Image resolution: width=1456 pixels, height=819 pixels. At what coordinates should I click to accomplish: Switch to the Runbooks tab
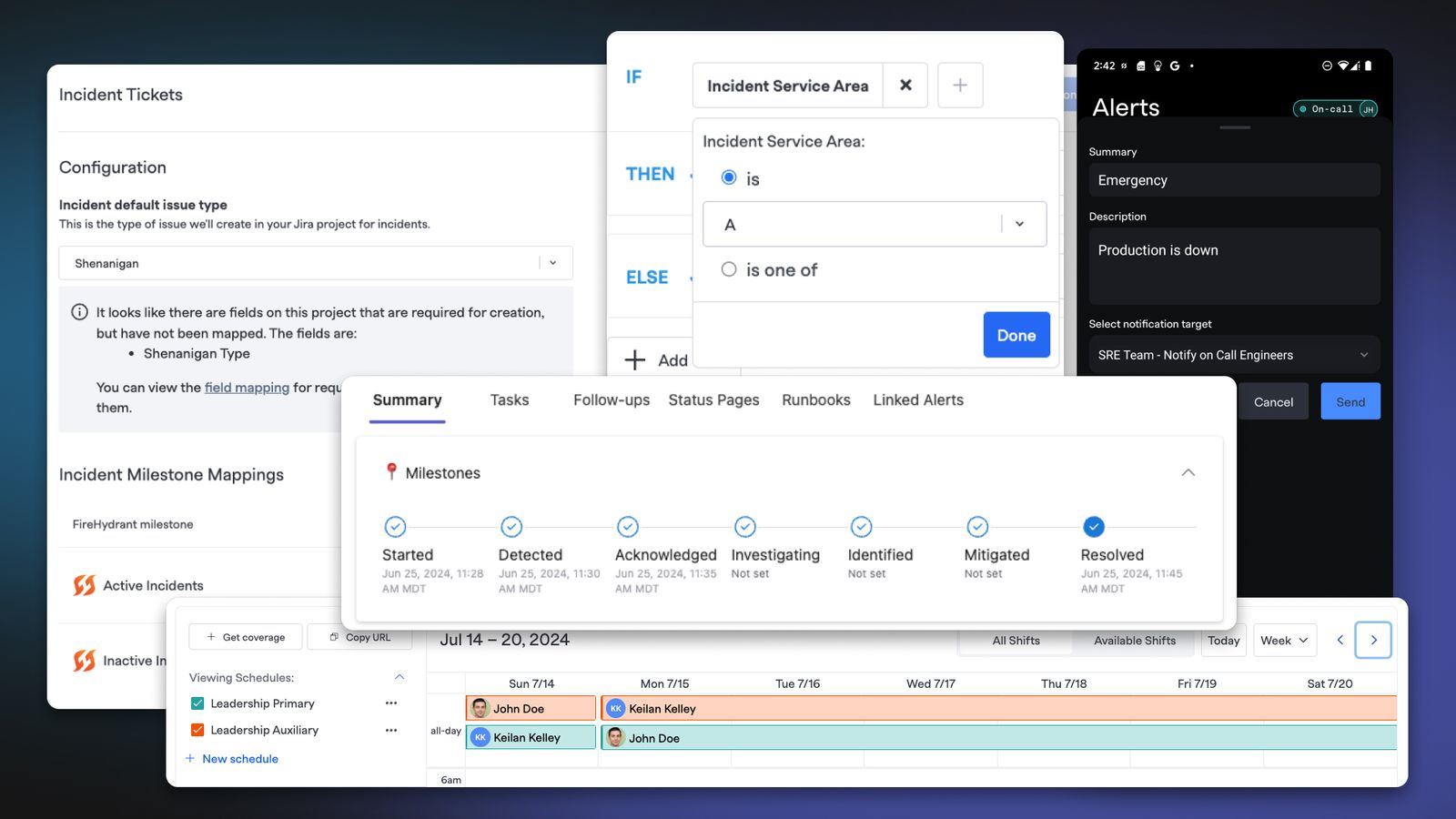[816, 400]
